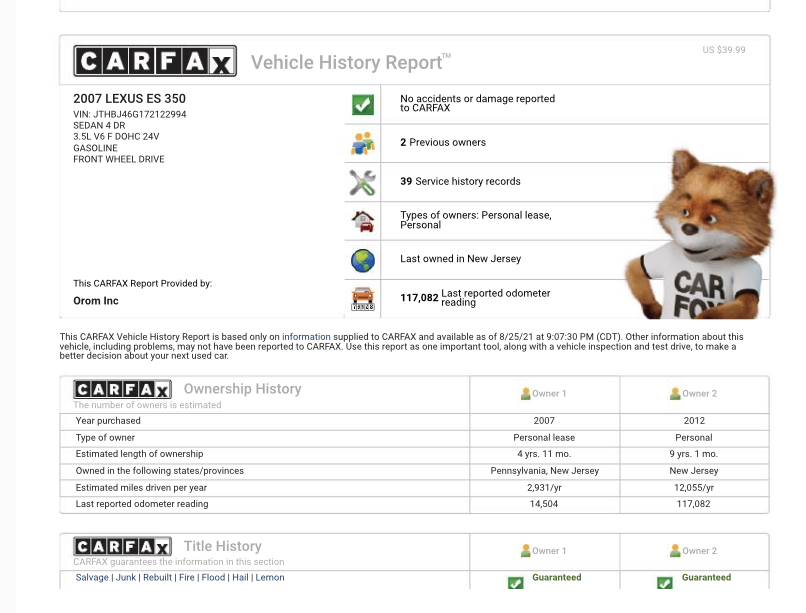
Task: Click the 'Year purchased' row label
Action: pos(108,421)
